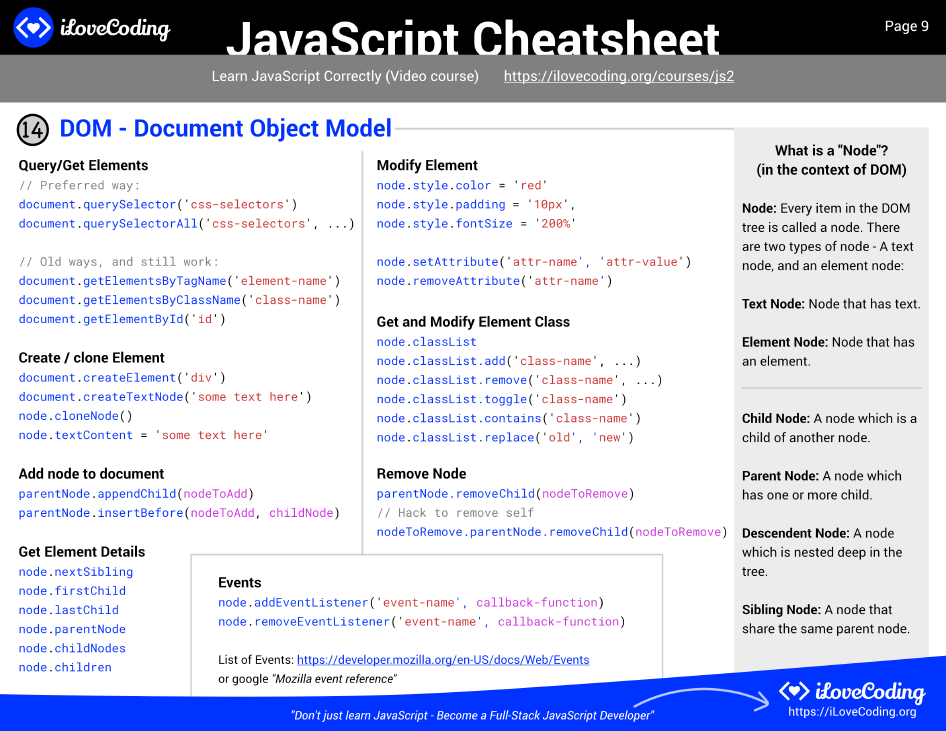Select the Remove Node heading
The height and width of the screenshot is (731, 946).
point(420,473)
